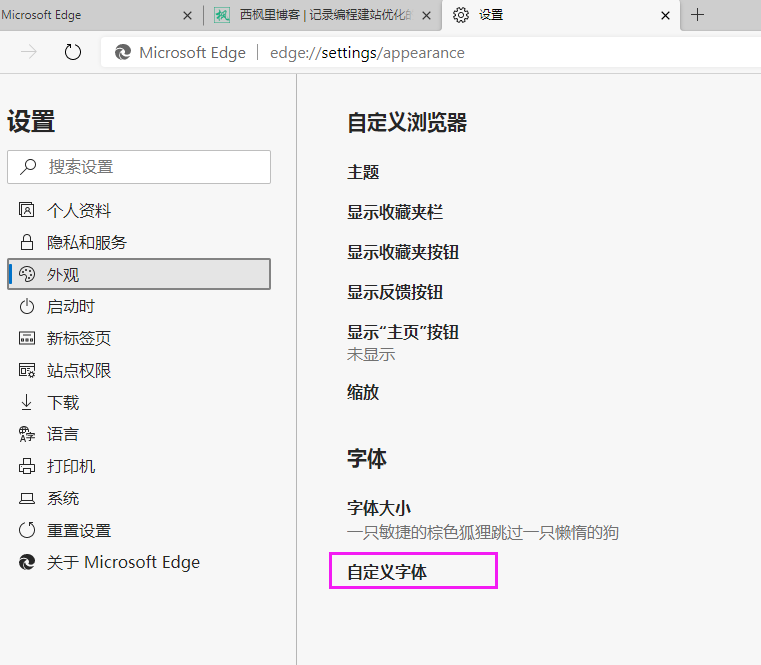Open 站点权限 settings

click(139, 370)
